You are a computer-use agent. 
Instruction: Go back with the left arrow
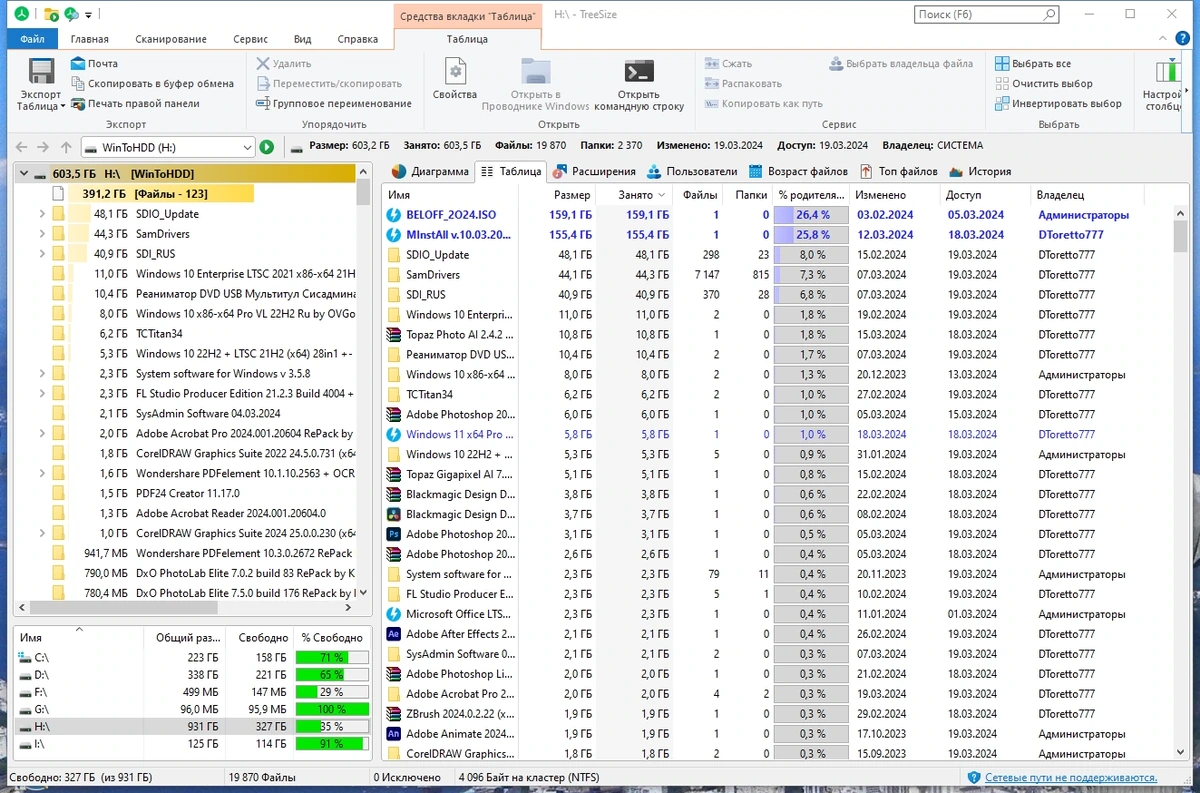[x=22, y=147]
